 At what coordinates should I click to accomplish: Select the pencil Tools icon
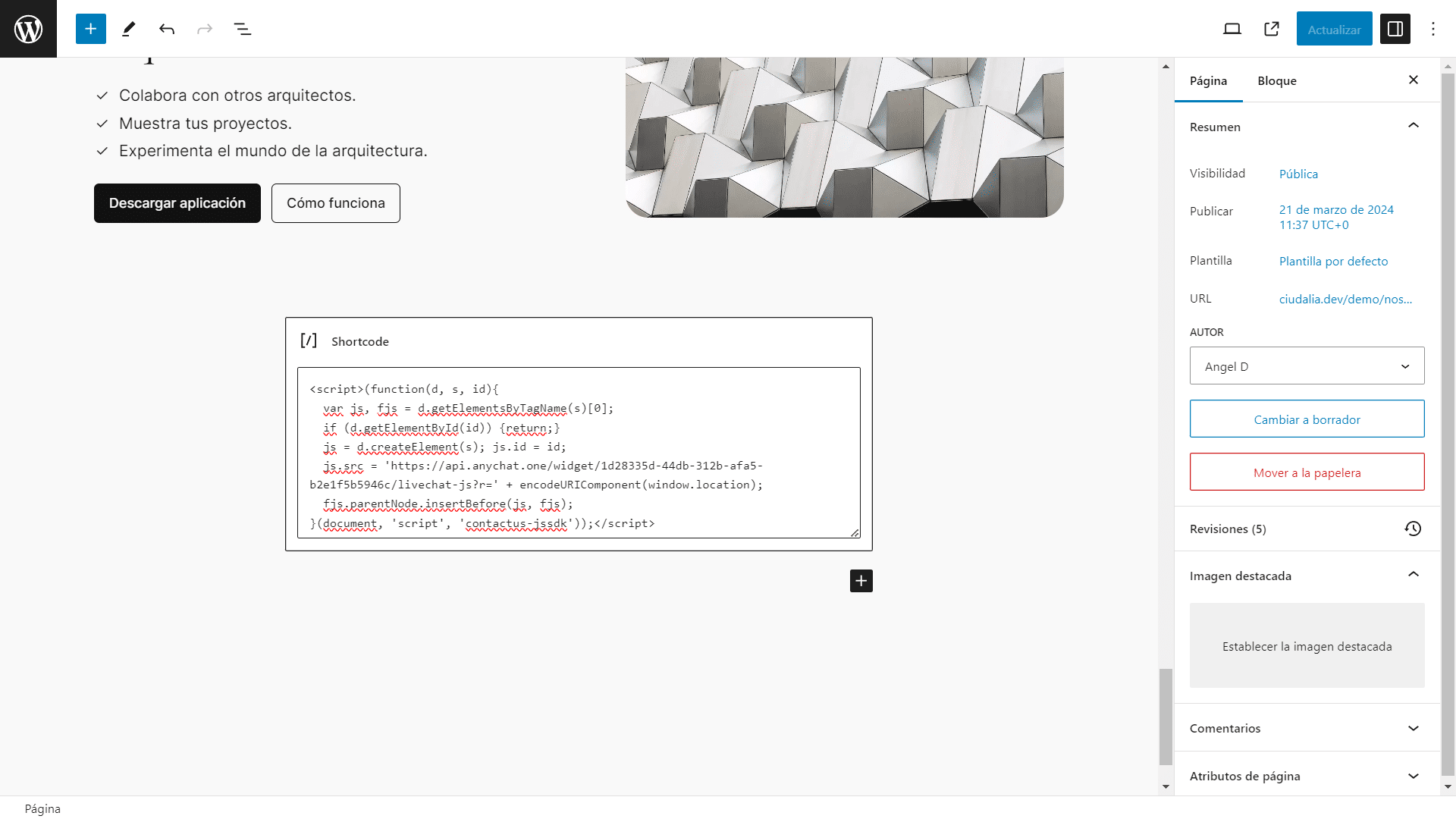click(x=129, y=29)
